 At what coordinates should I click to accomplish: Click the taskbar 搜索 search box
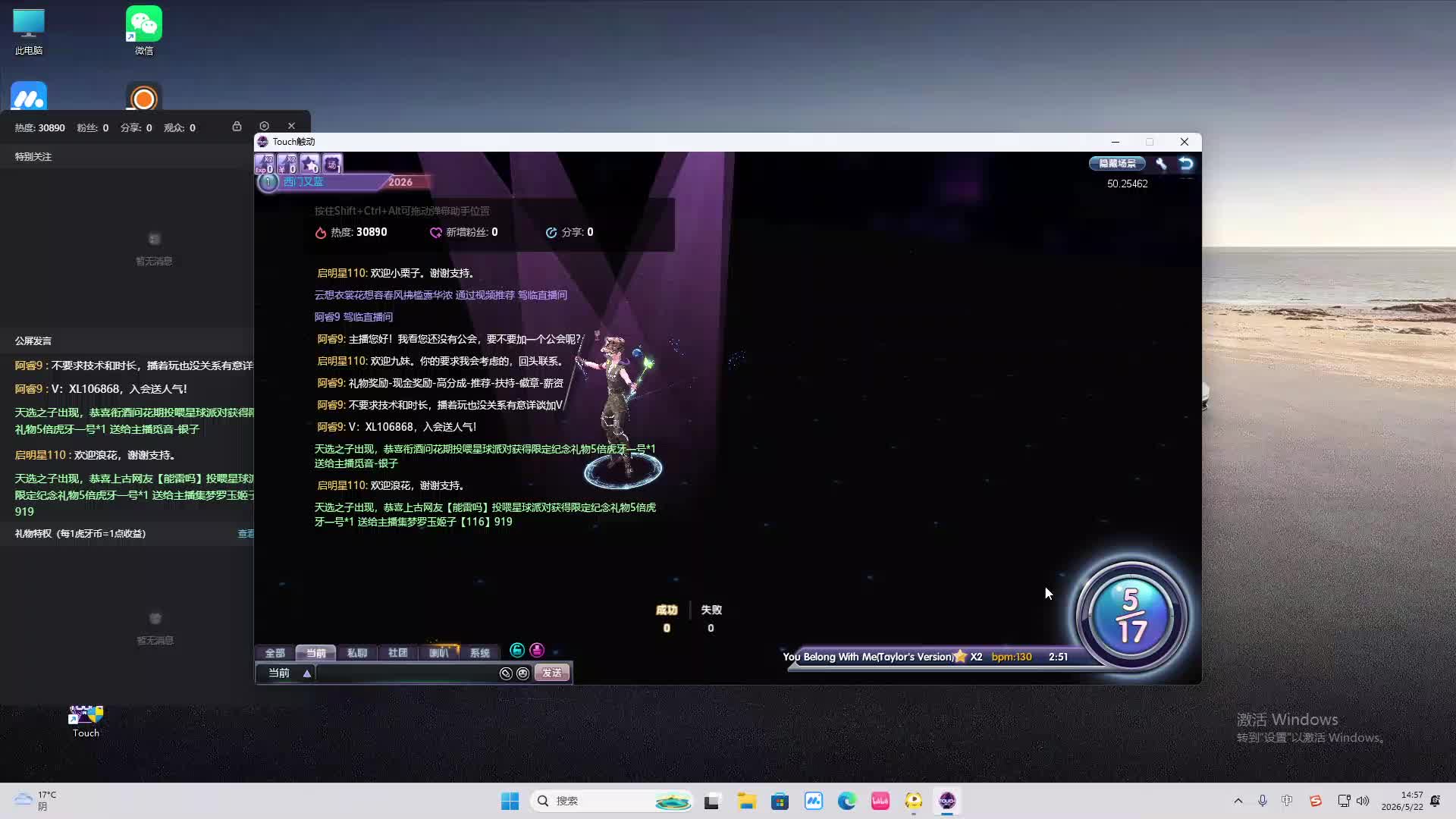tap(612, 802)
